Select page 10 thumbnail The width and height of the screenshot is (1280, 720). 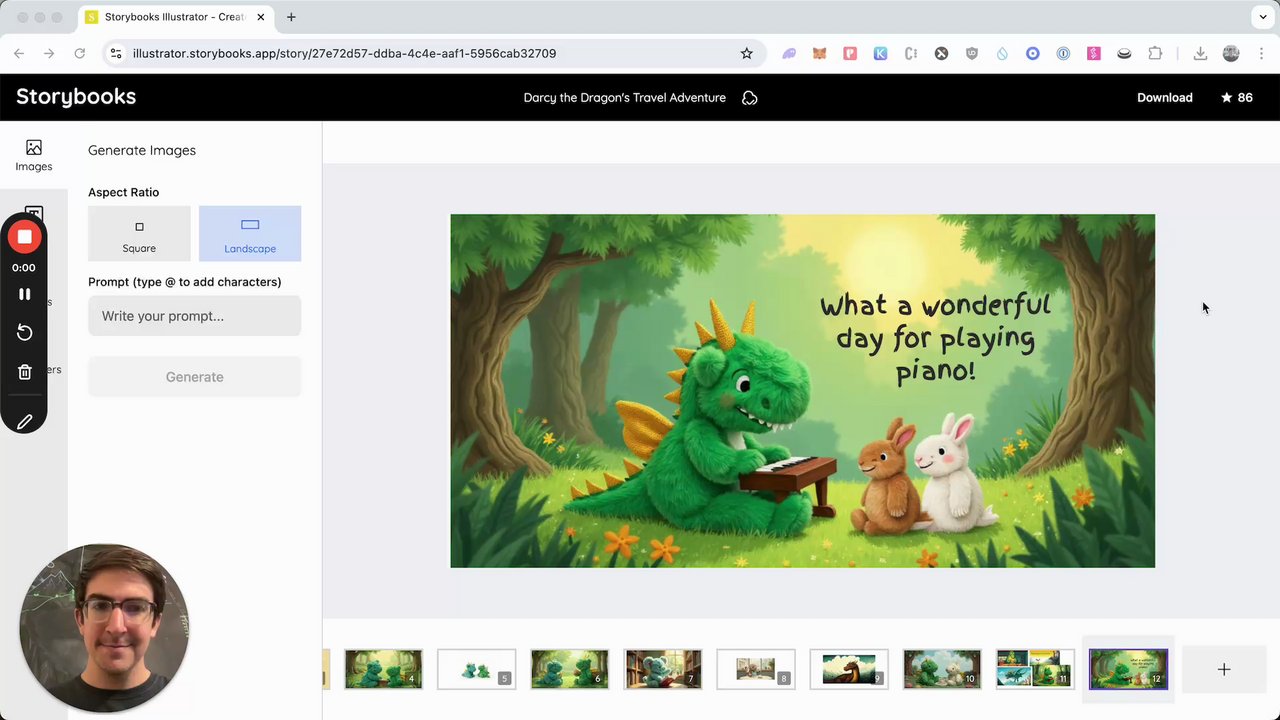[x=942, y=669]
